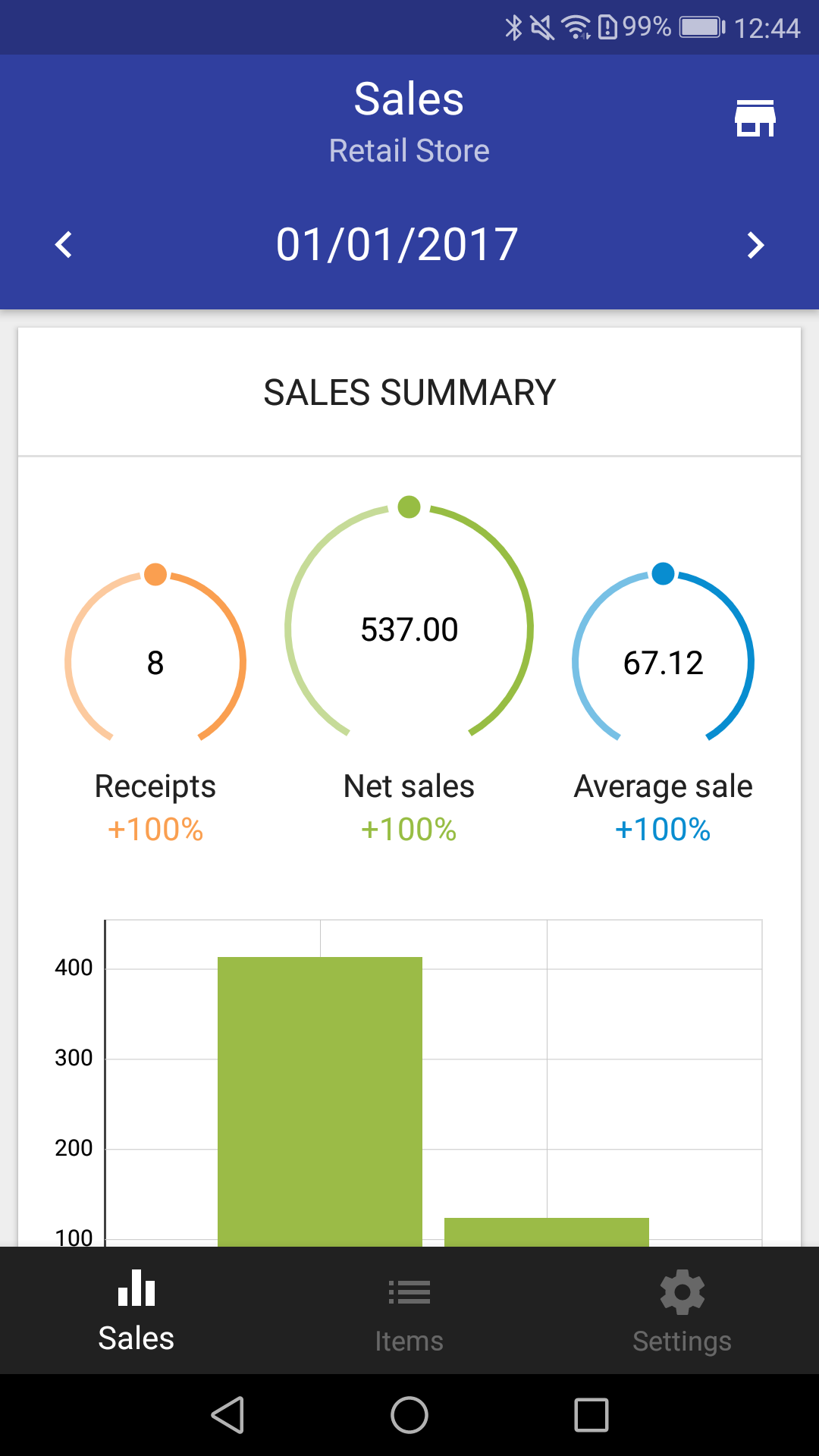Go to the previous date
Screen dimensions: 819x1456
(x=64, y=245)
